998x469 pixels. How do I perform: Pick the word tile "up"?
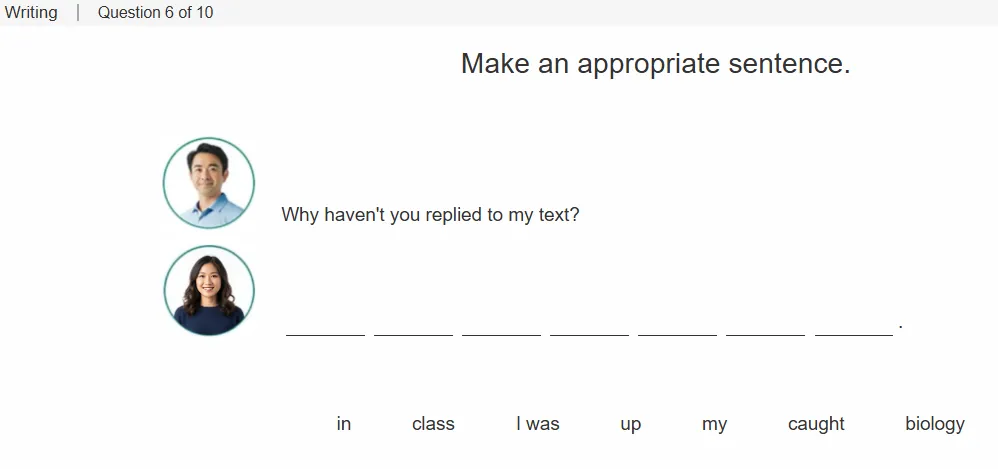(x=631, y=424)
